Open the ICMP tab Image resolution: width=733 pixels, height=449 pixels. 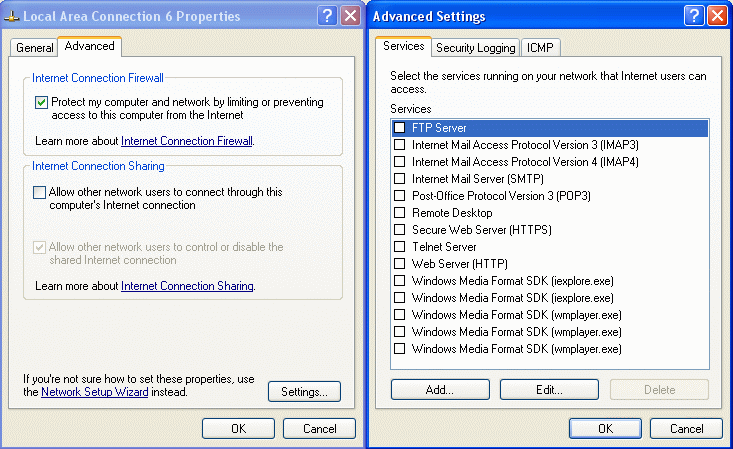[x=540, y=48]
